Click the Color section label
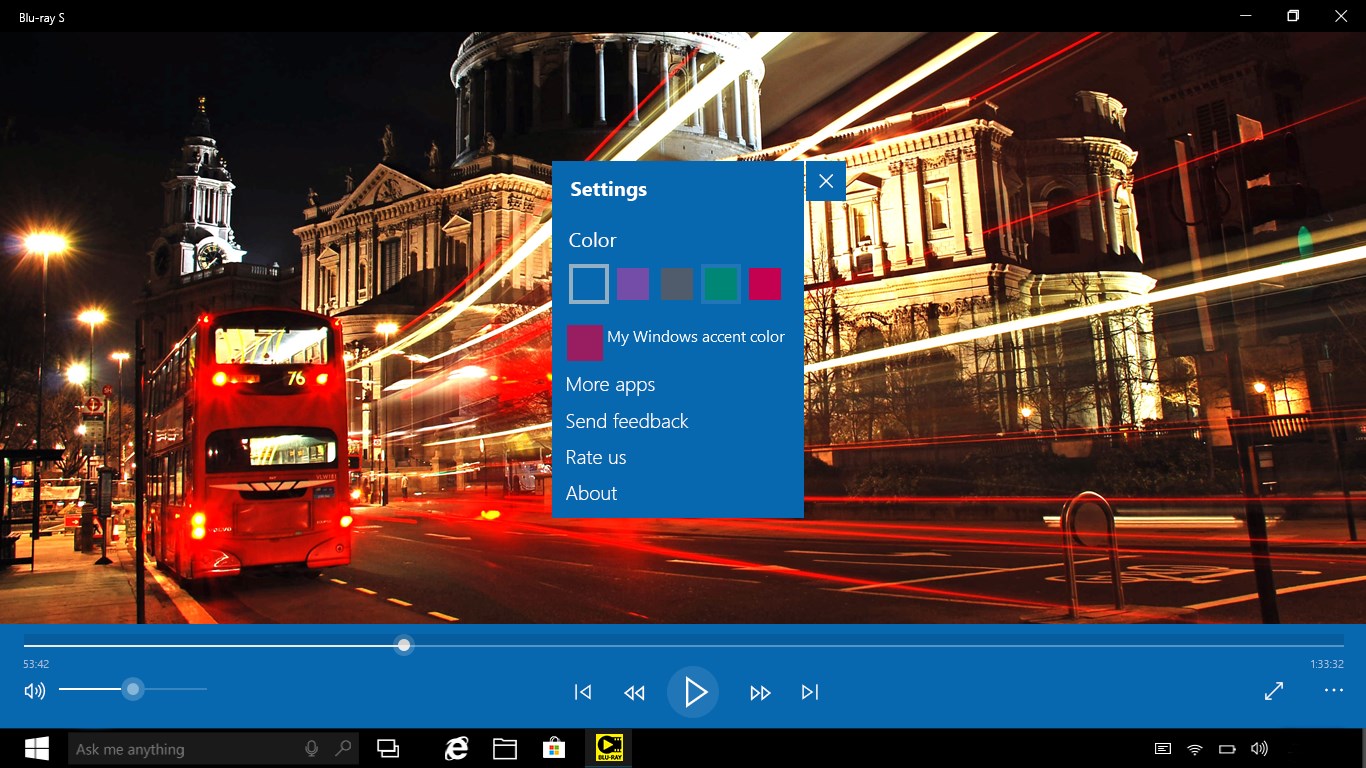 (x=592, y=240)
